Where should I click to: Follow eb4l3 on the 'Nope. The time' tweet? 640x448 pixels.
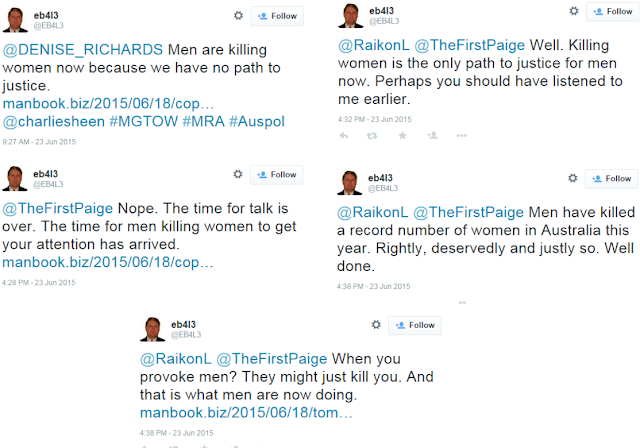(x=276, y=175)
